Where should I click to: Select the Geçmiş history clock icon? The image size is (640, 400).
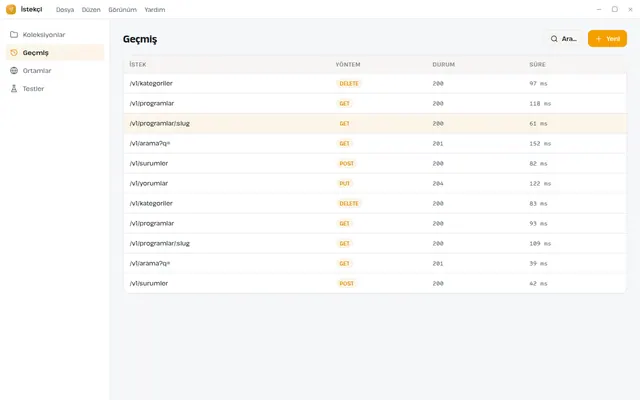[14, 53]
